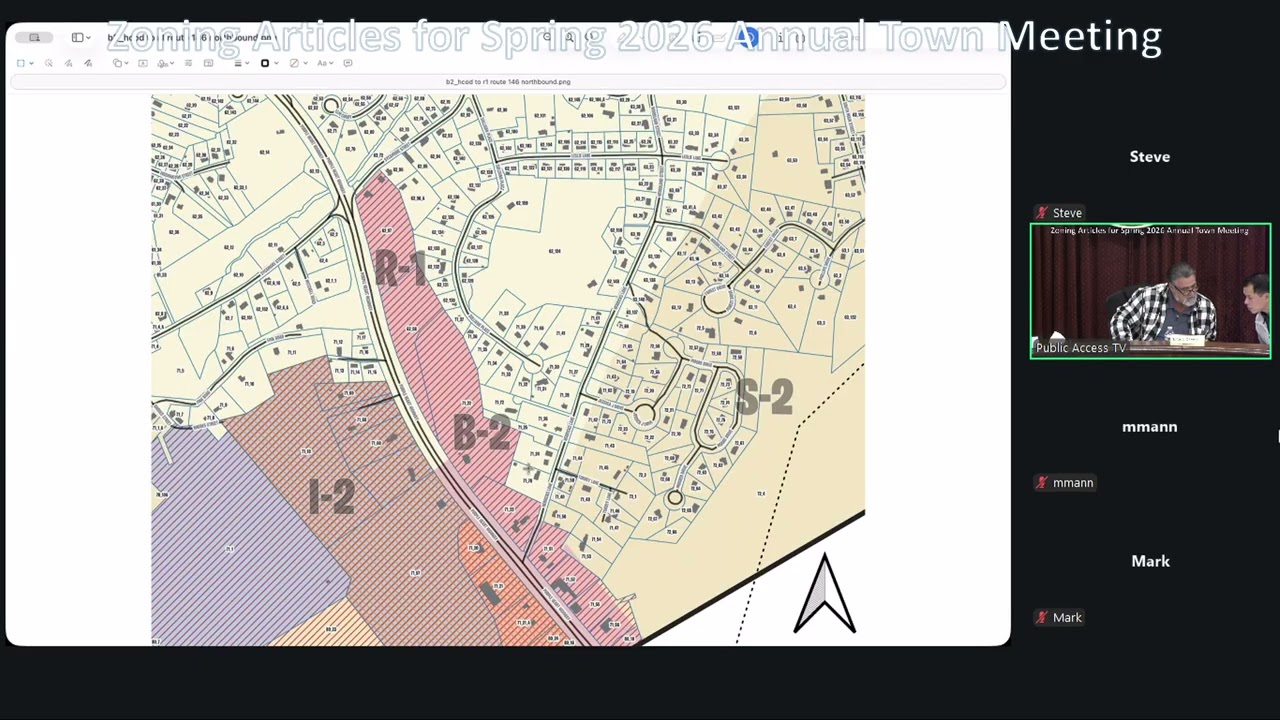Viewport: 1280px width, 720px height.
Task: Add a text box with Text tool
Action: (x=143, y=63)
